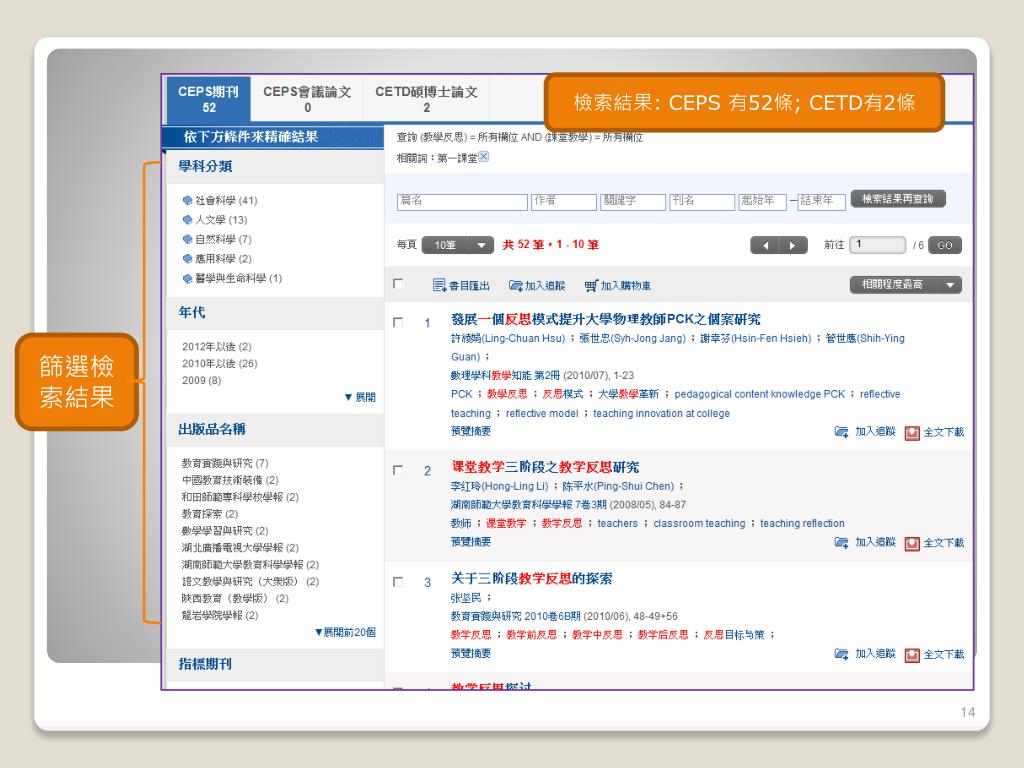Viewport: 1024px width, 768px height.
Task: Click 預覽摘要 for result 2
Action: (471, 541)
